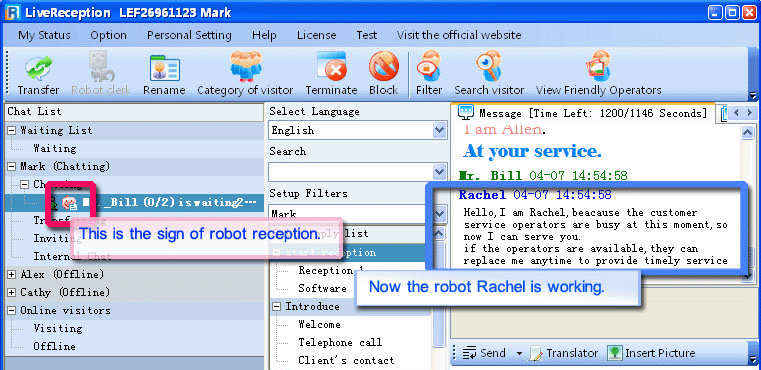This screenshot has height=370, width=761.
Task: Click the Rachel 04-07 14:54:58 message header
Action: click(535, 195)
